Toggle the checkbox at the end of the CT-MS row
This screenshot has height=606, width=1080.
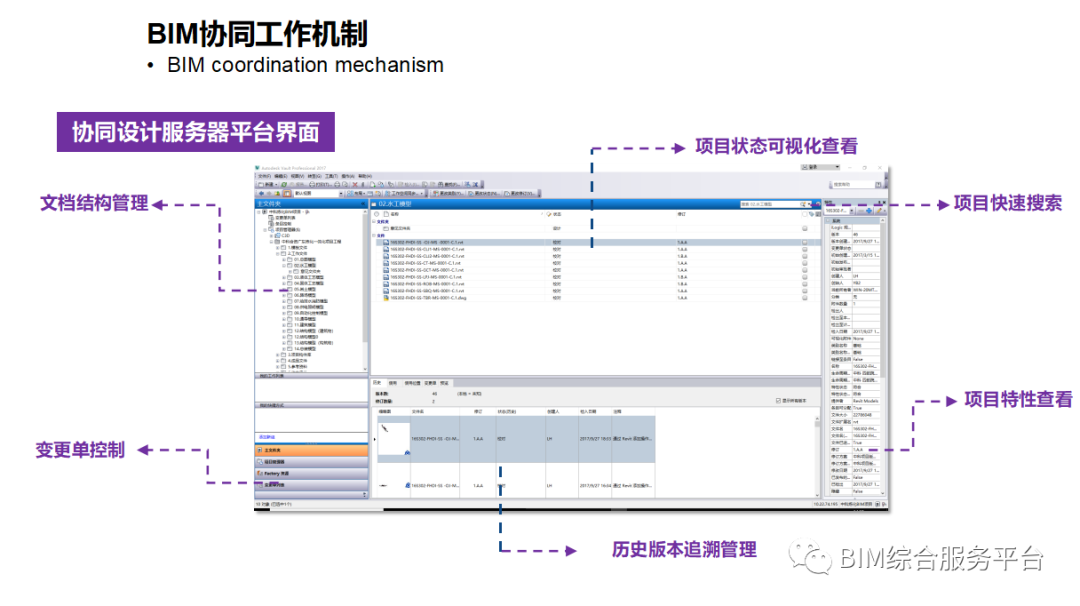click(x=804, y=263)
